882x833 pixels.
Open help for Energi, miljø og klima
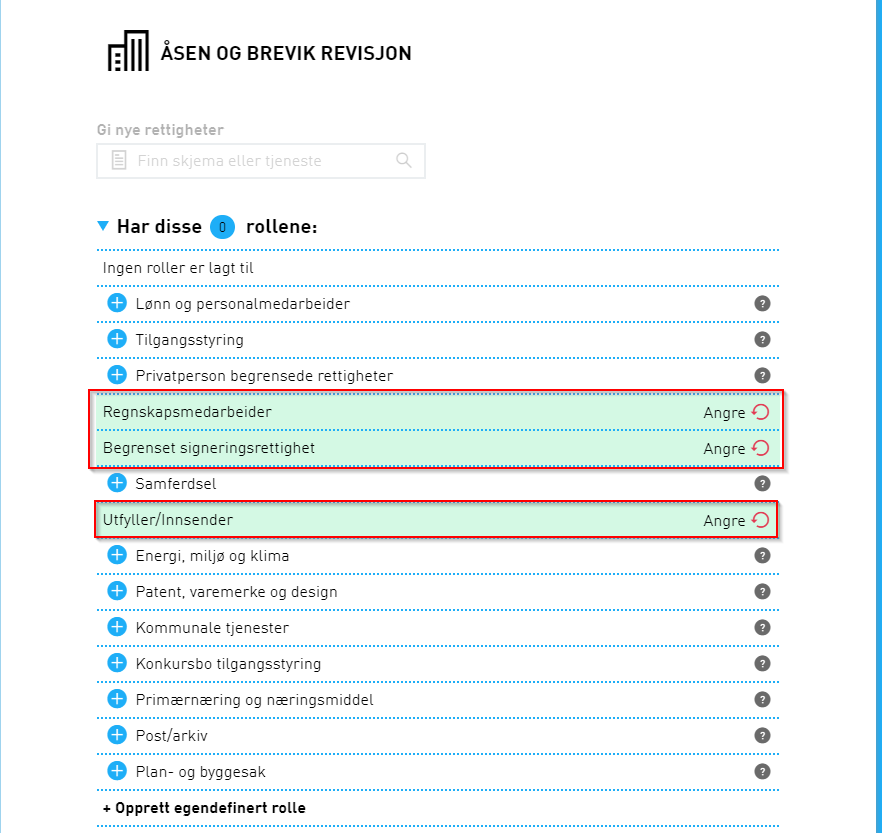click(x=762, y=556)
